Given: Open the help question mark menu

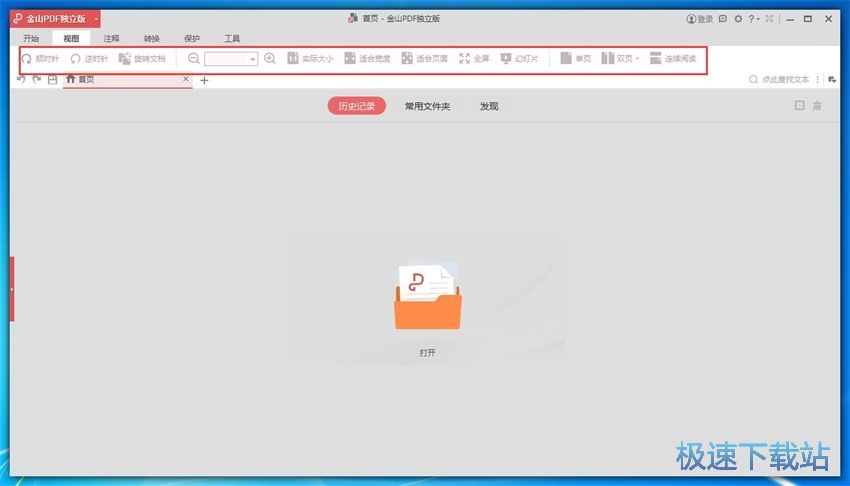Looking at the screenshot, I should pos(754,18).
